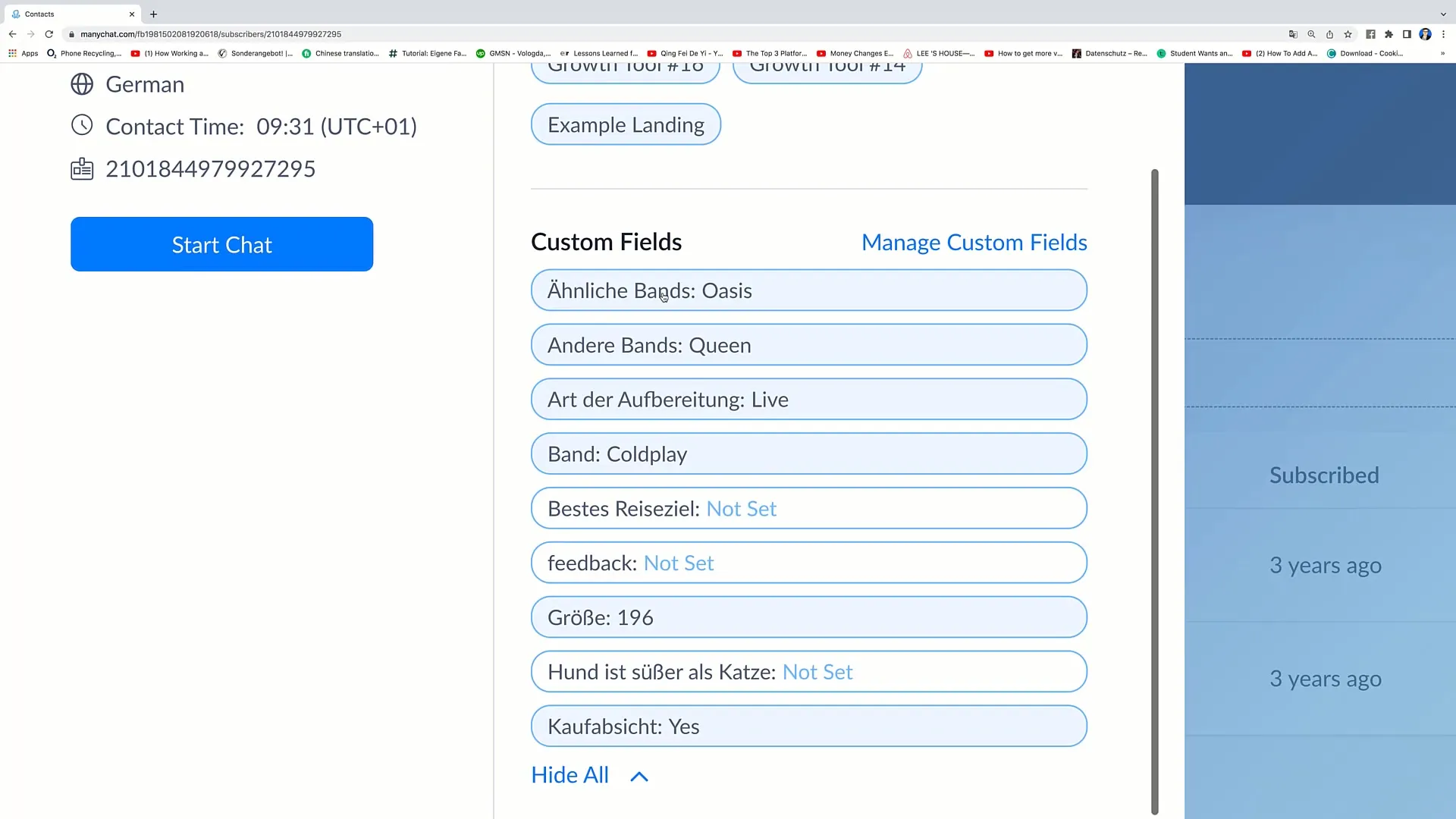Click the Start Chat button
The height and width of the screenshot is (819, 1456).
[222, 244]
